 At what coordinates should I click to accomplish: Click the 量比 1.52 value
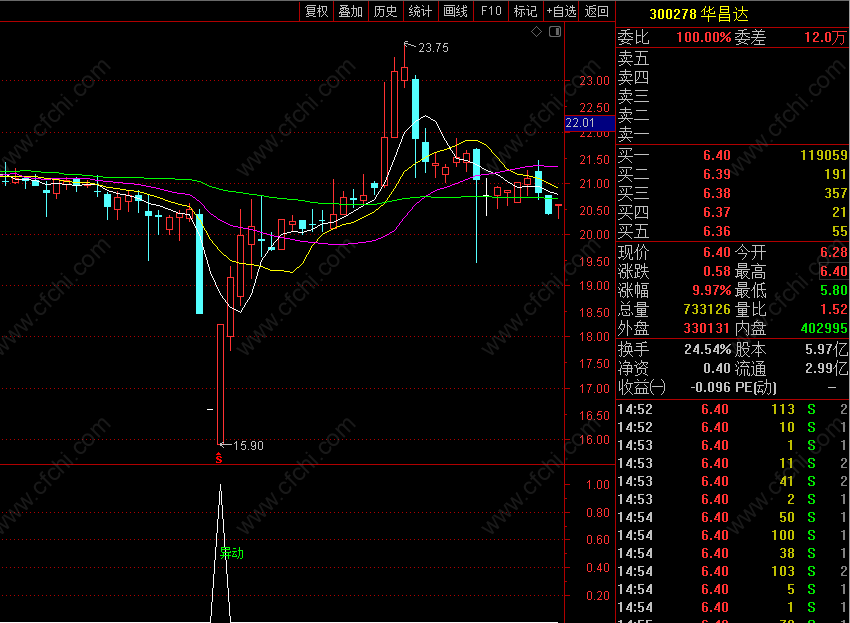tap(834, 310)
